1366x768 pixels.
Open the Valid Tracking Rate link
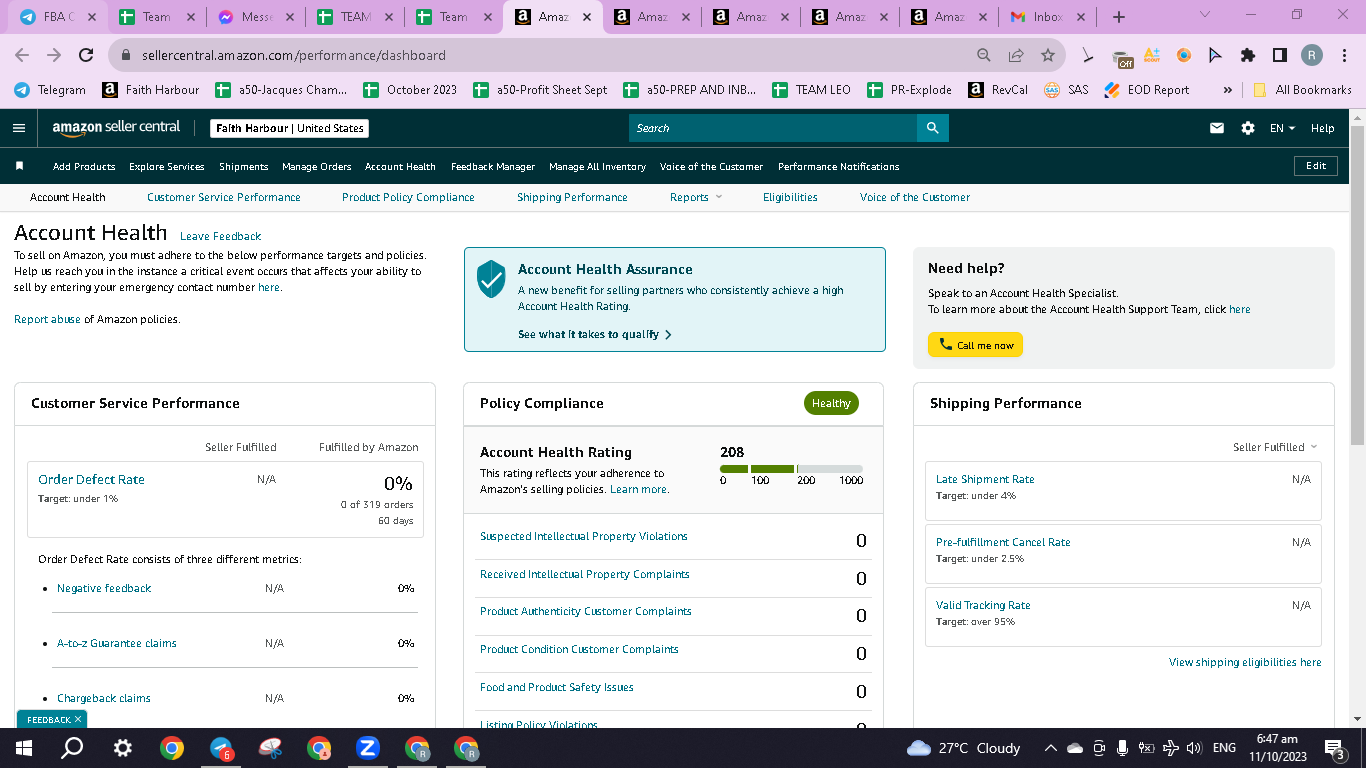983,605
